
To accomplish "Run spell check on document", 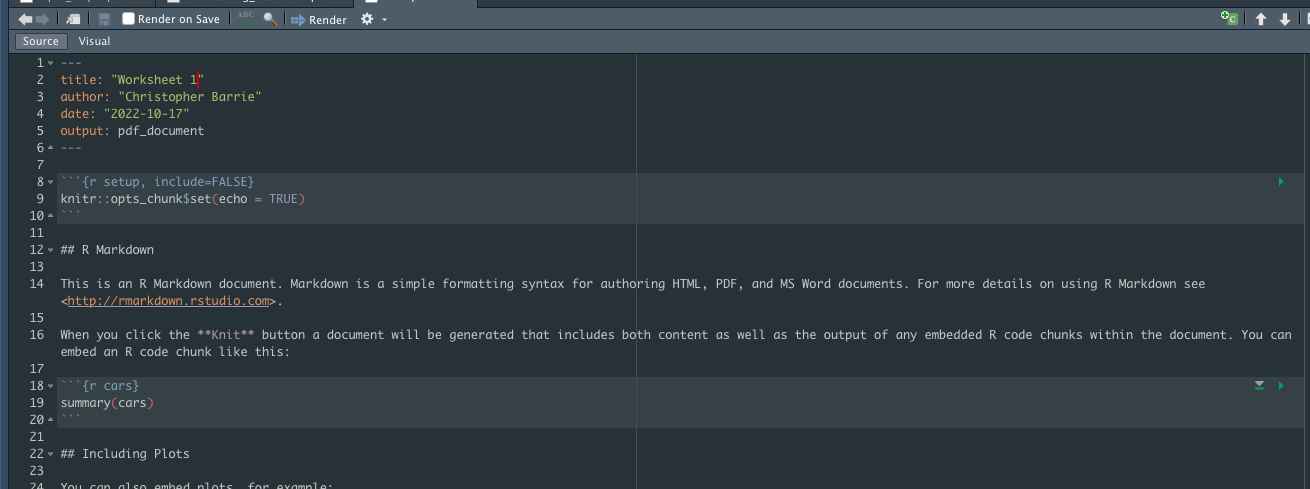I will tap(246, 19).
